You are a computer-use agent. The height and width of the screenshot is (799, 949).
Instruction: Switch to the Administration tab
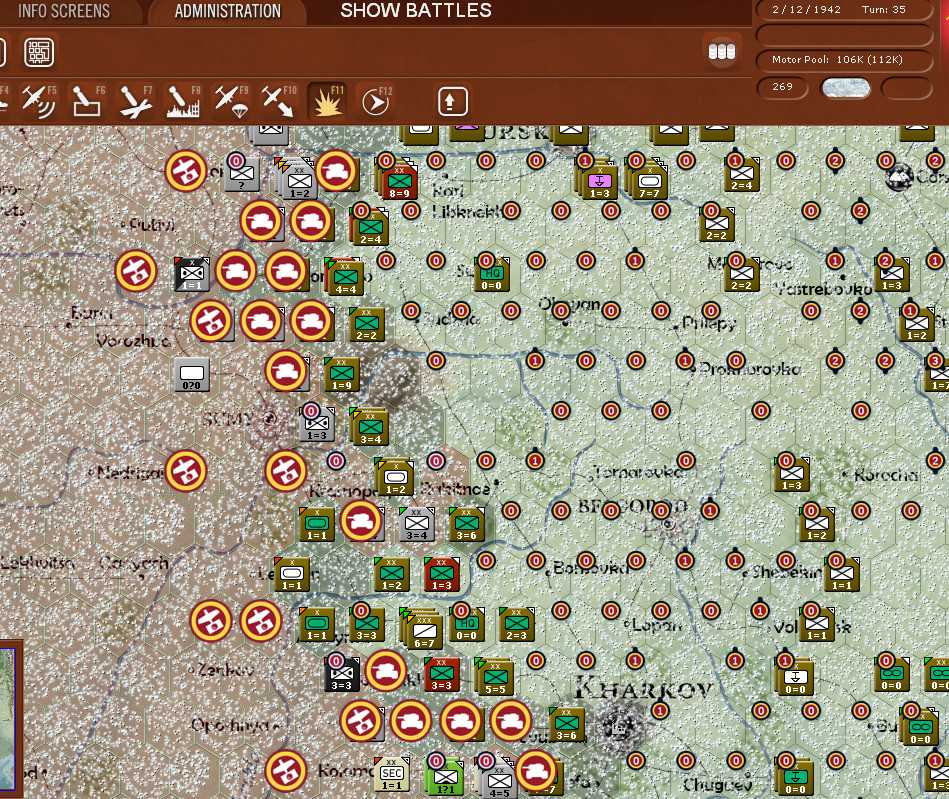tap(228, 11)
